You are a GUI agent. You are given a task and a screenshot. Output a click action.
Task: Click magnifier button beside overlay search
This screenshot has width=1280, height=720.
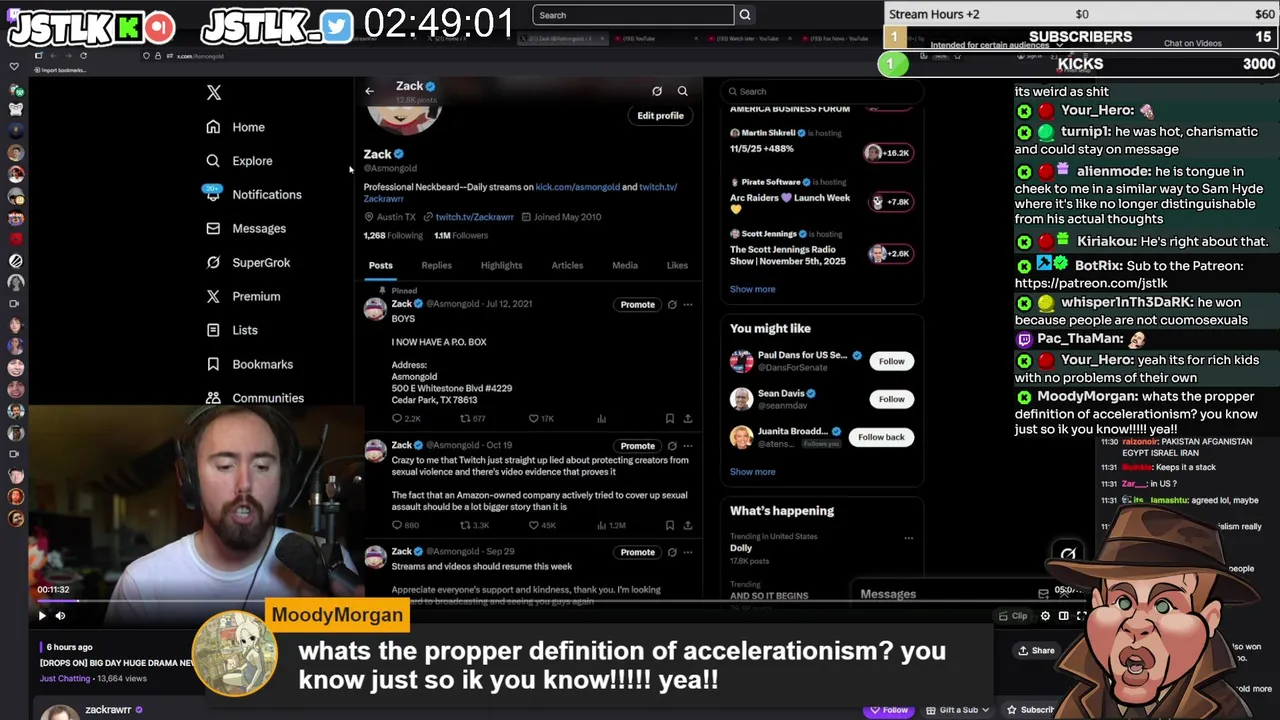(744, 15)
